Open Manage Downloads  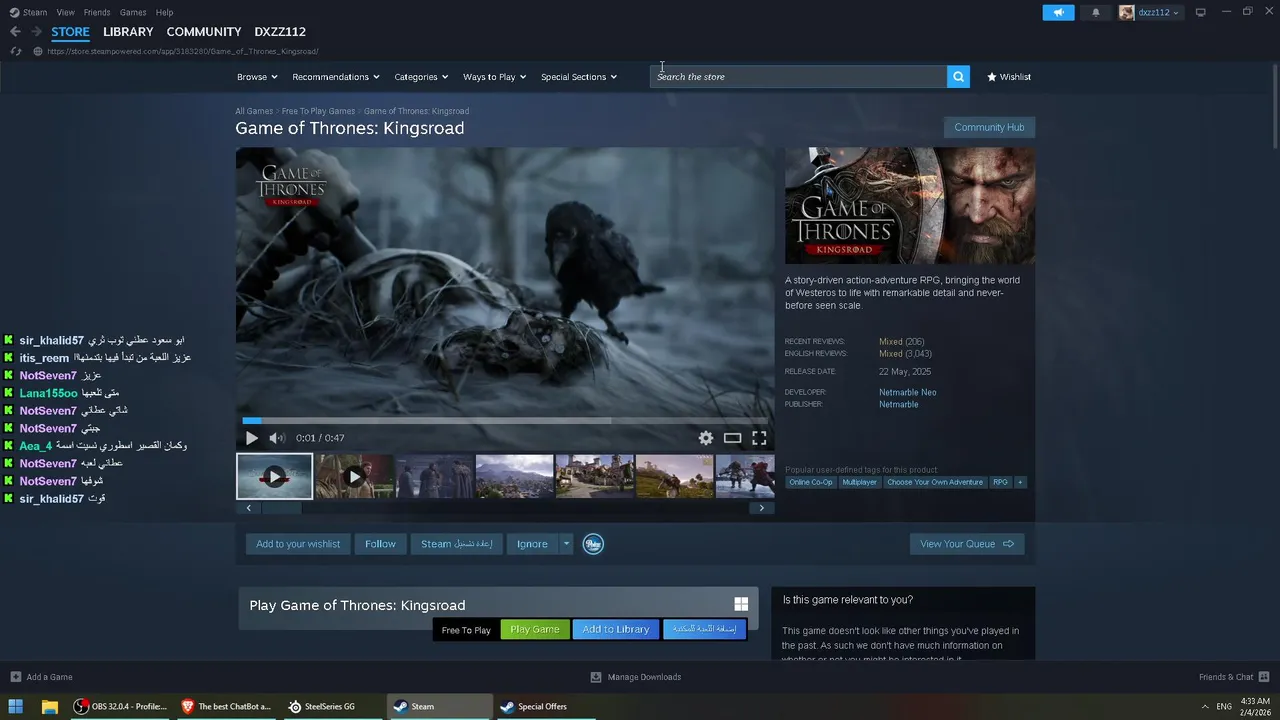pyautogui.click(x=636, y=677)
